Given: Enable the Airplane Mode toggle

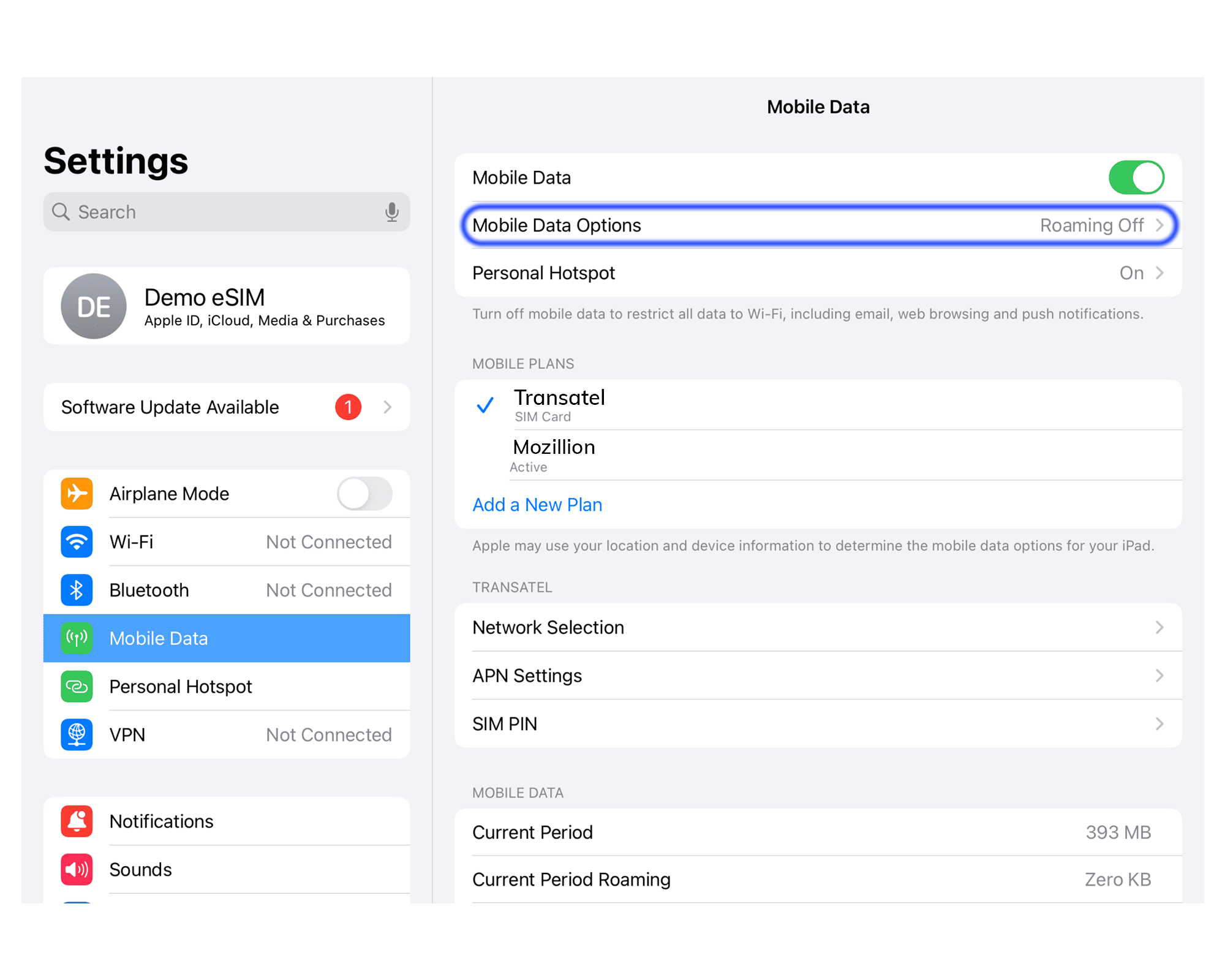Looking at the screenshot, I should coord(364,493).
